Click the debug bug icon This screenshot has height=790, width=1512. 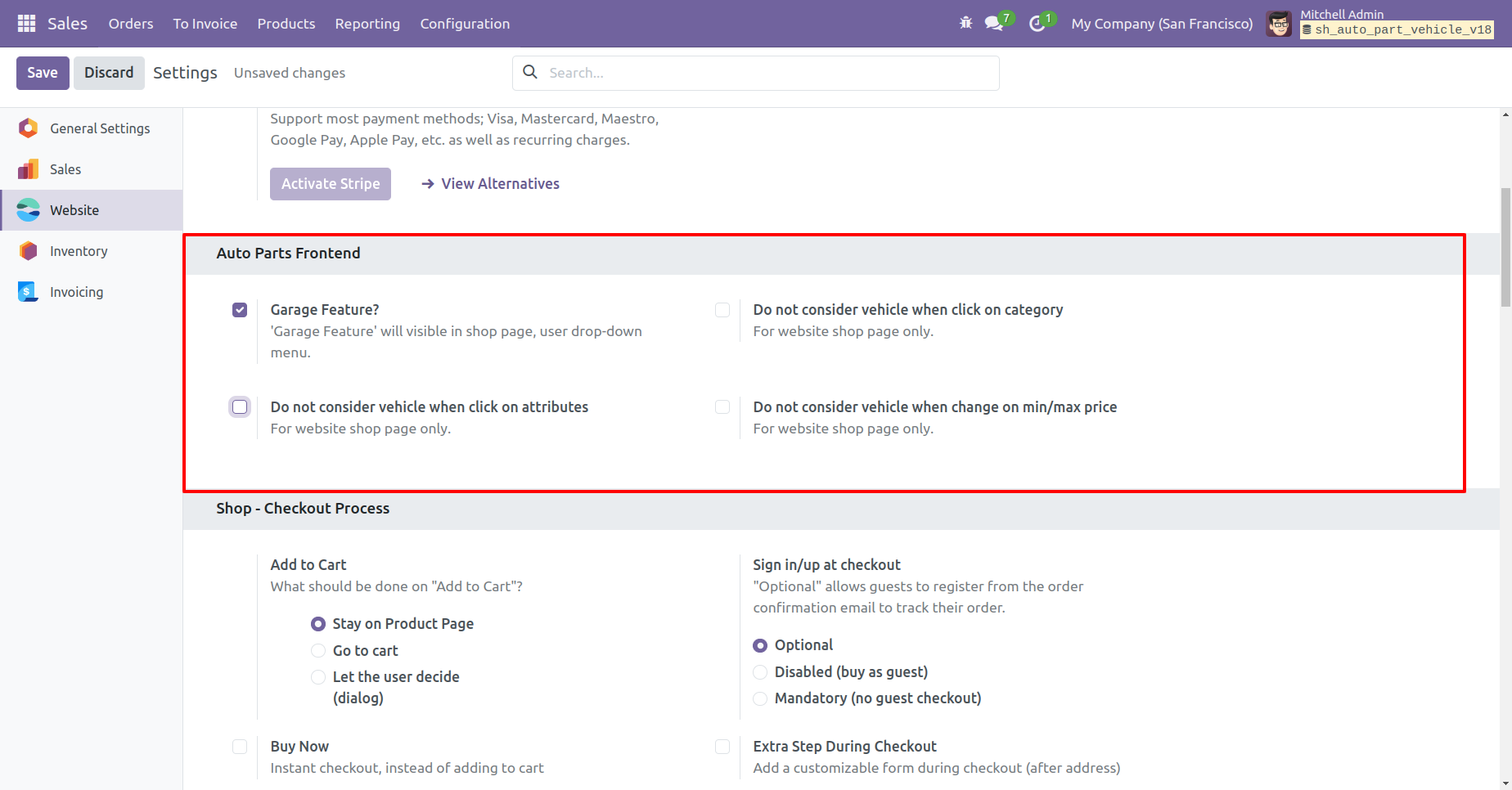pyautogui.click(x=965, y=23)
